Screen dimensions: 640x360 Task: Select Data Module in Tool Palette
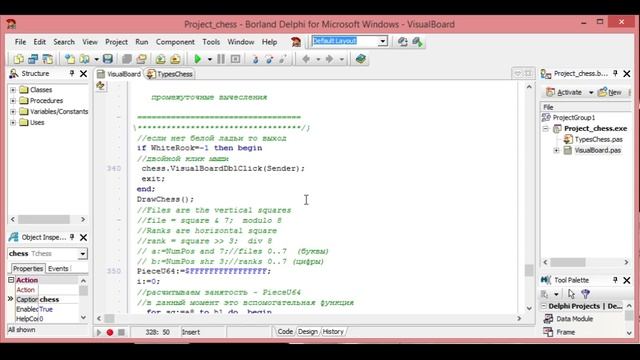574,319
